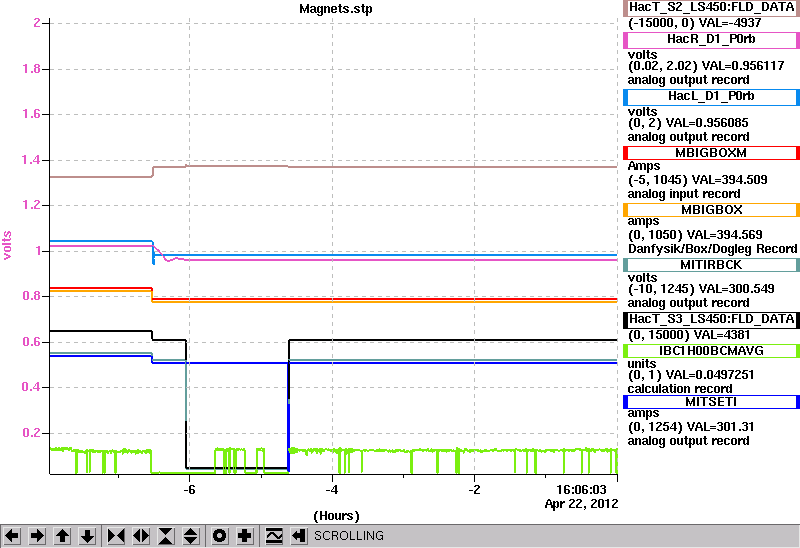Click the VAL=0.956117 reading
Viewport: 800px width, 548px height.
pyautogui.click(x=743, y=66)
